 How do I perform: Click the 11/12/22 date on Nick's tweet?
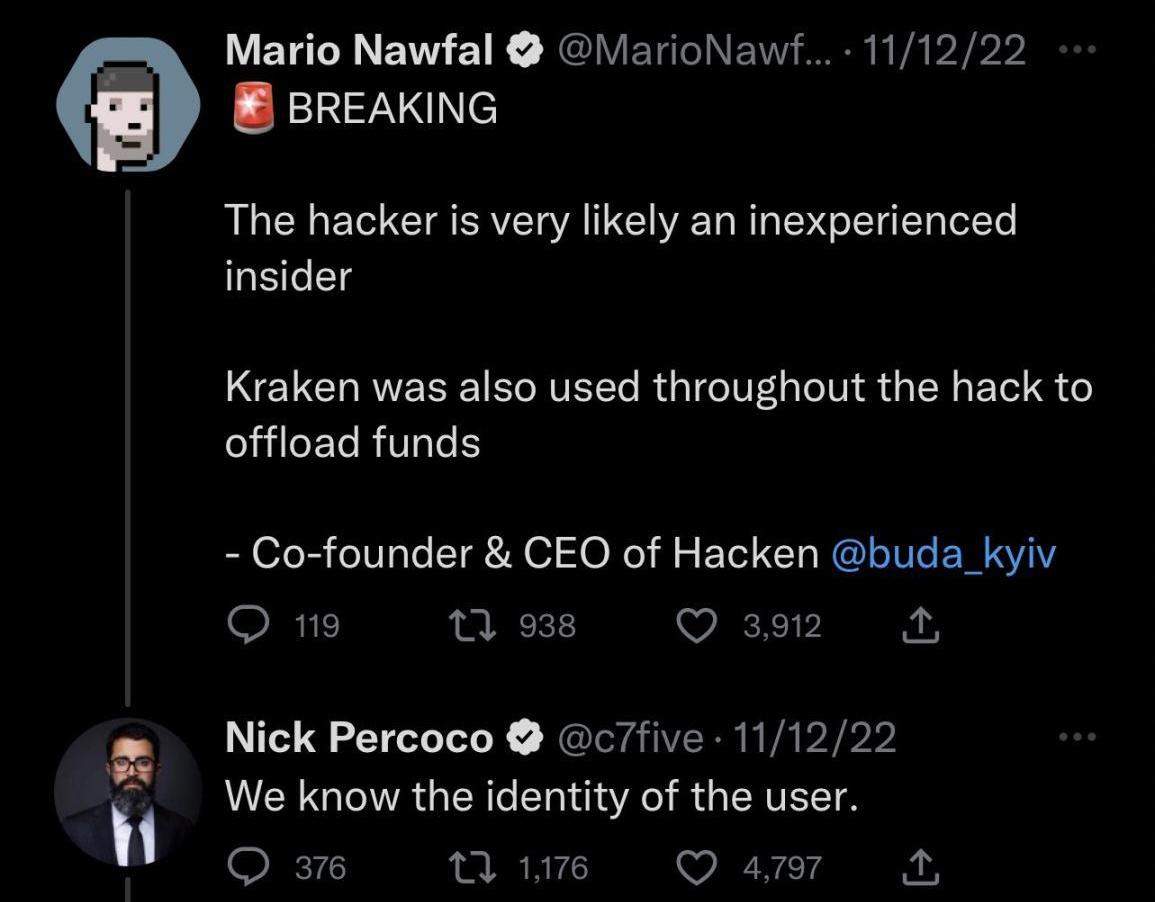click(816, 738)
